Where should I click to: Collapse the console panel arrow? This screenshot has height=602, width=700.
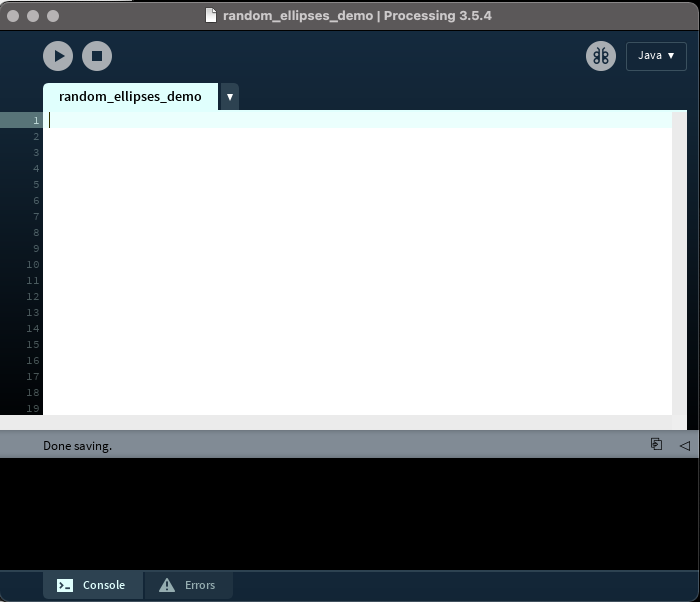(685, 445)
